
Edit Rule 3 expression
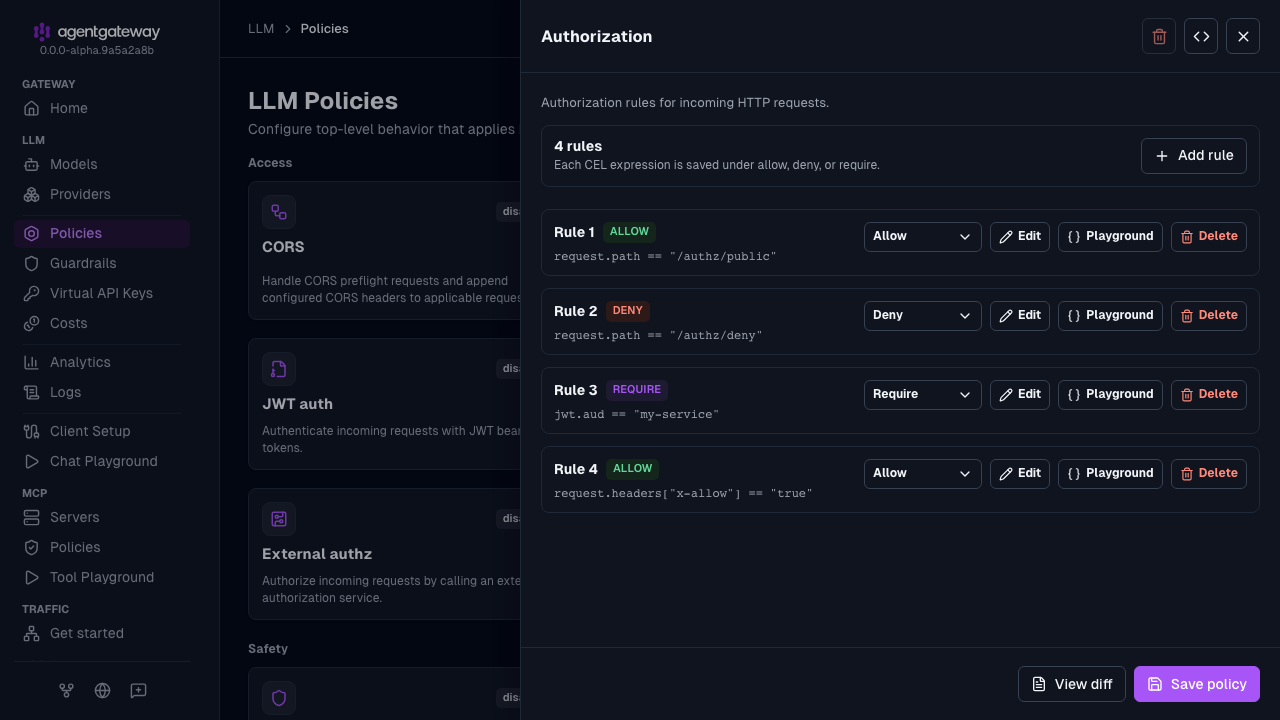(x=1020, y=395)
